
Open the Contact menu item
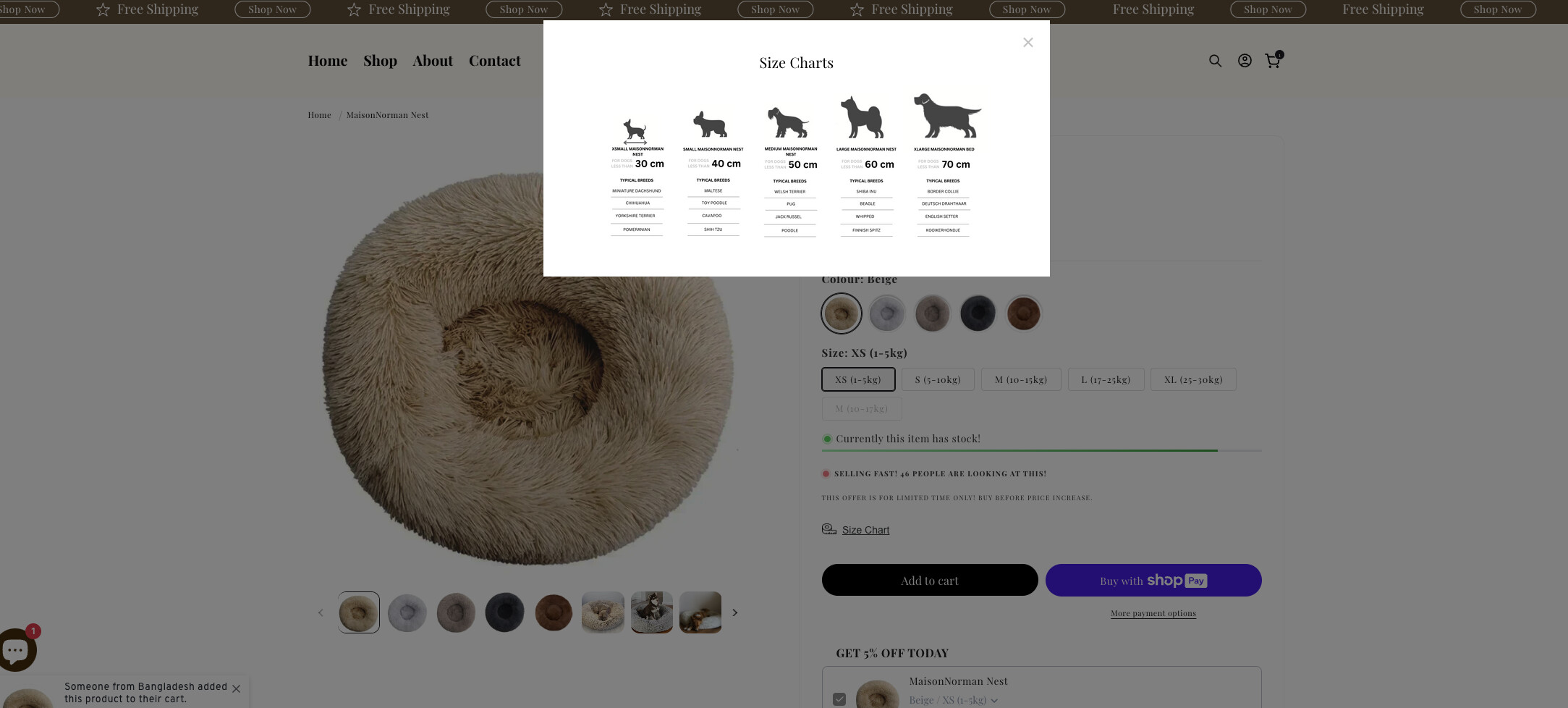[494, 61]
